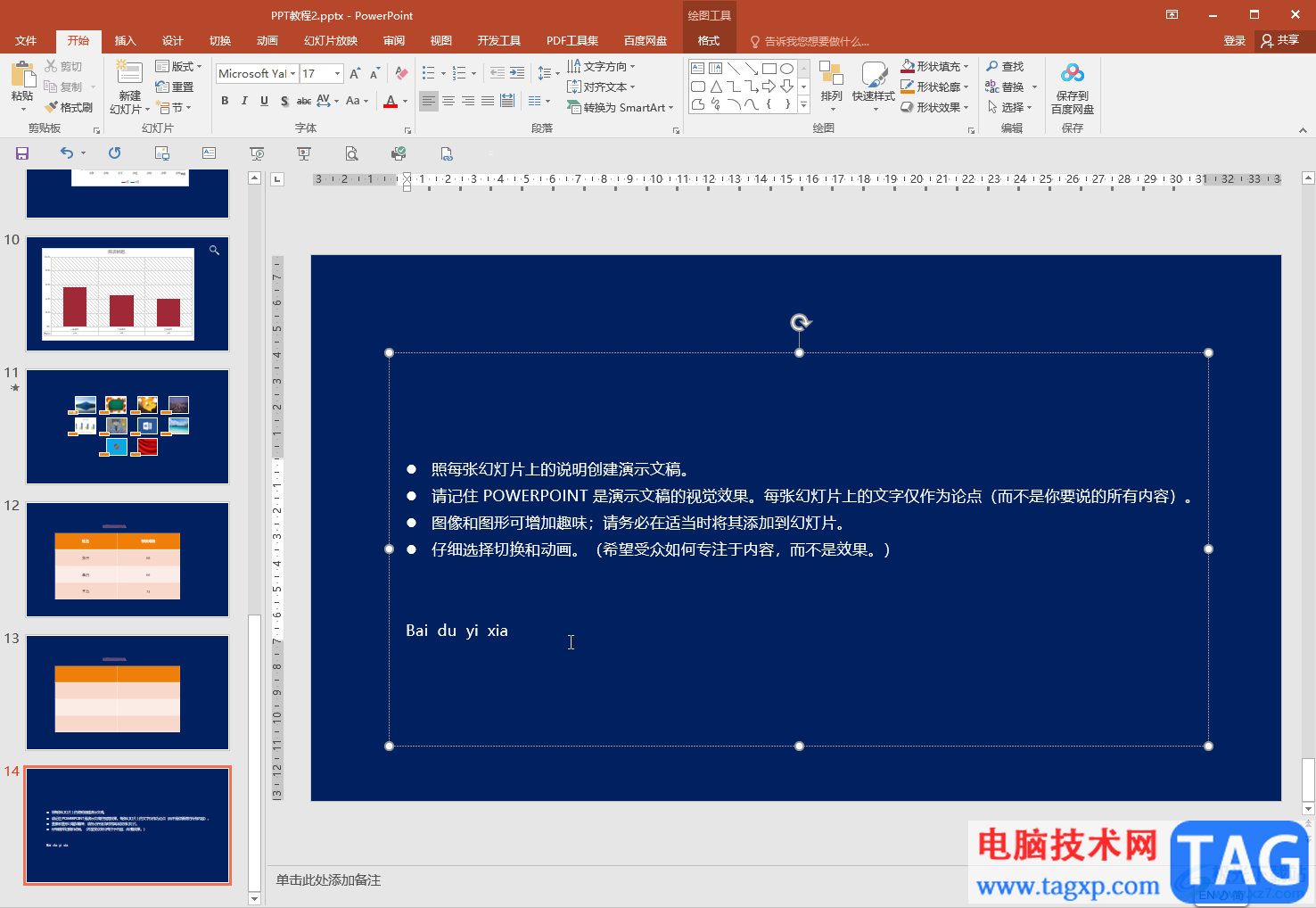Image resolution: width=1316 pixels, height=908 pixels.
Task: Click the rotation handle above the text box
Action: coord(801,323)
